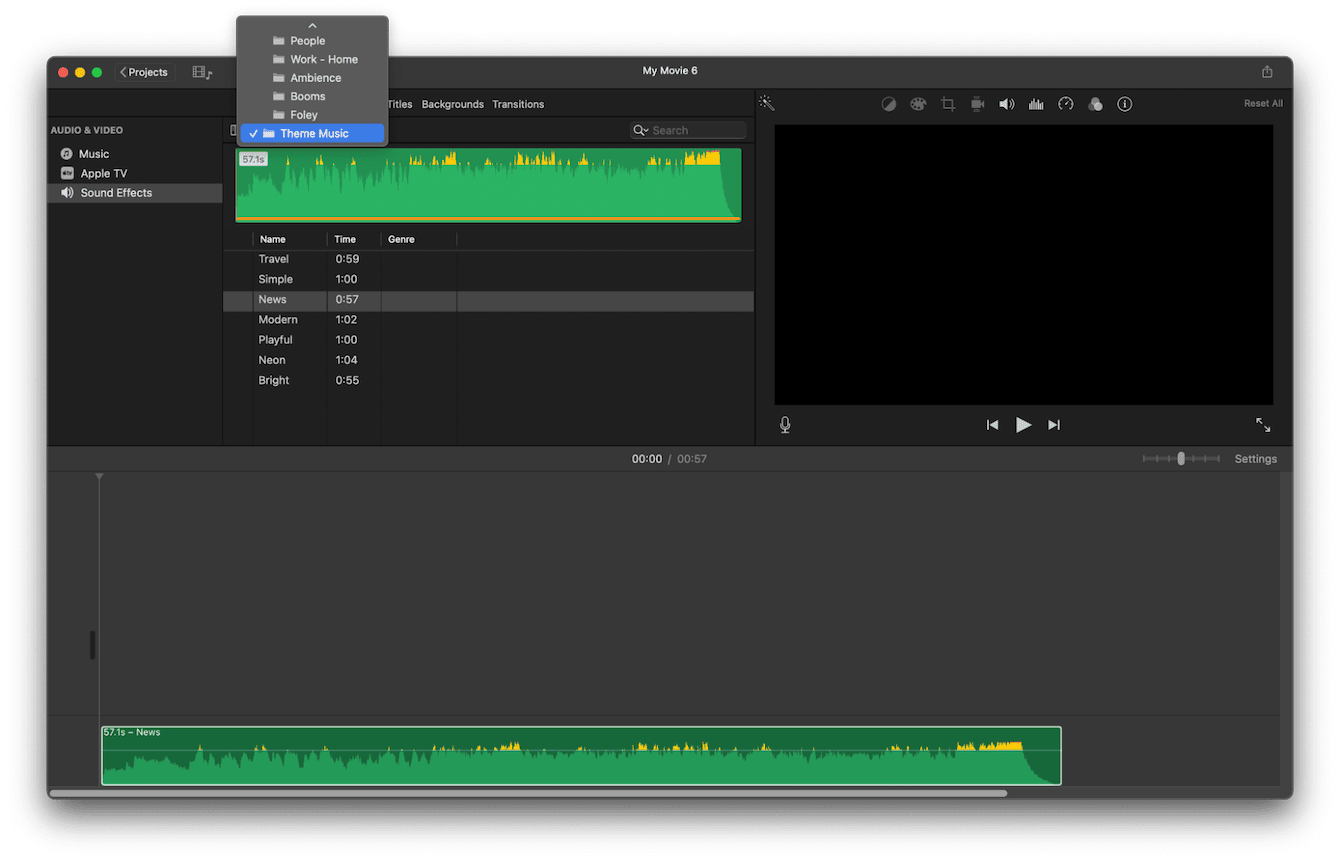The height and width of the screenshot is (862, 1340).
Task: Switch to the Transitions tab
Action: click(x=518, y=104)
